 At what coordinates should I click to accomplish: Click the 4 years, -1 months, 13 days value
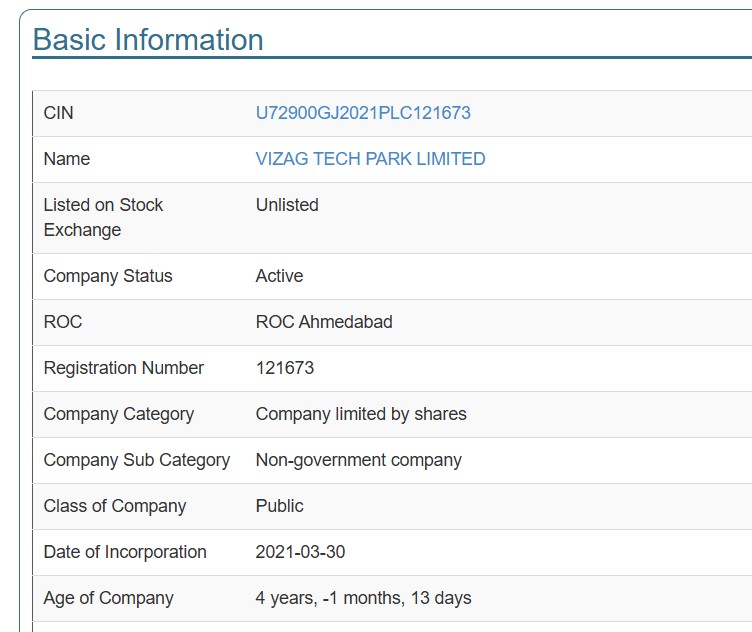pyautogui.click(x=364, y=598)
